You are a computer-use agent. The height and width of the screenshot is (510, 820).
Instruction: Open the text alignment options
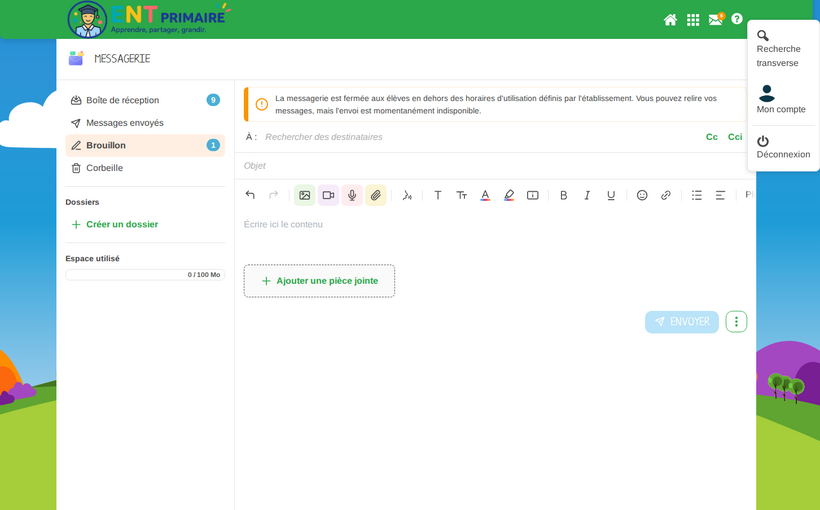pos(720,195)
